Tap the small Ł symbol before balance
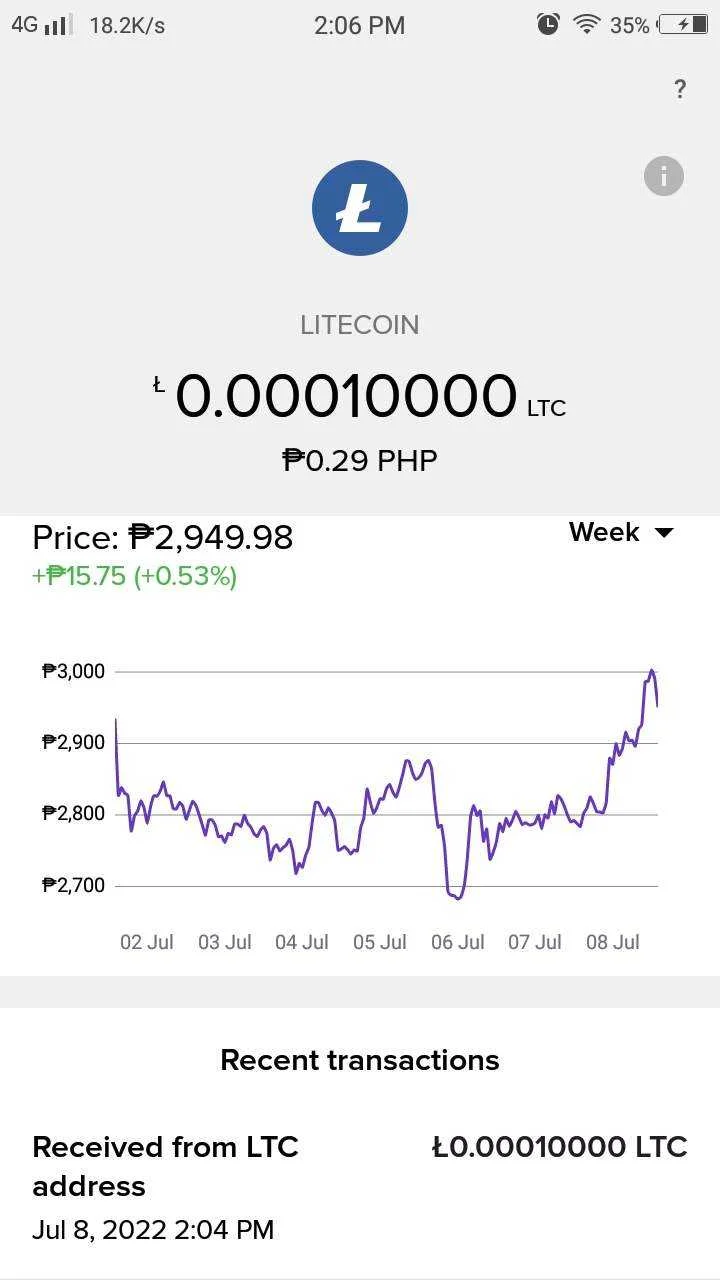Viewport: 720px width, 1280px height. point(159,385)
